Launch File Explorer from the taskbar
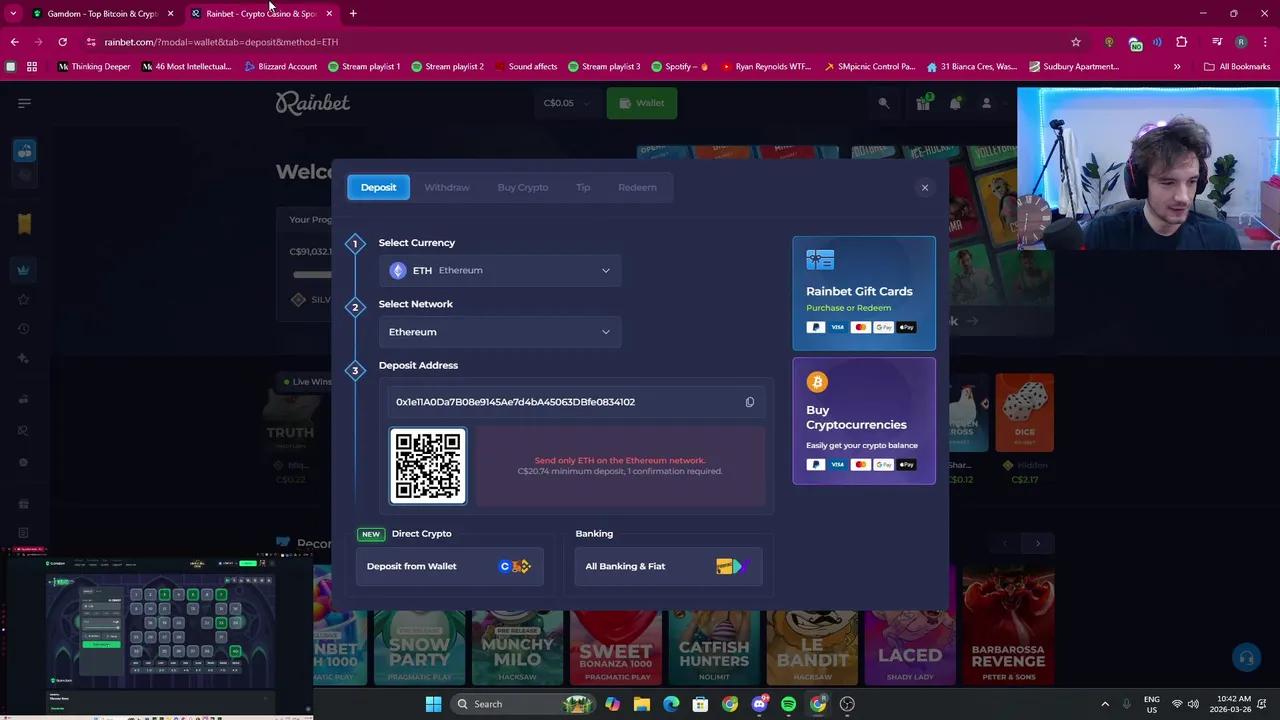Viewport: 1280px width, 720px height. 642,704
